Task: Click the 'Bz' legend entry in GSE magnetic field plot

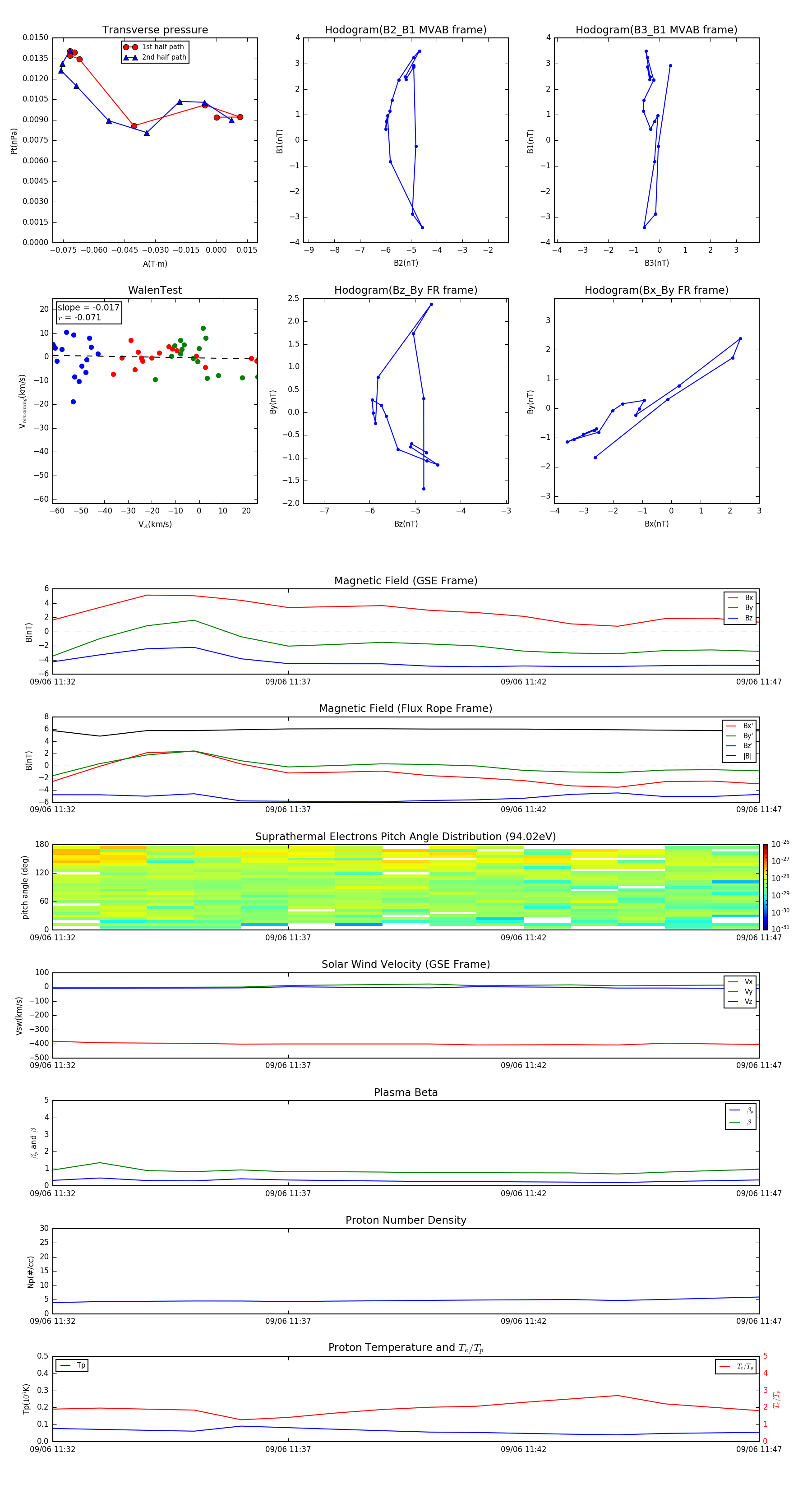Action: pyautogui.click(x=740, y=618)
